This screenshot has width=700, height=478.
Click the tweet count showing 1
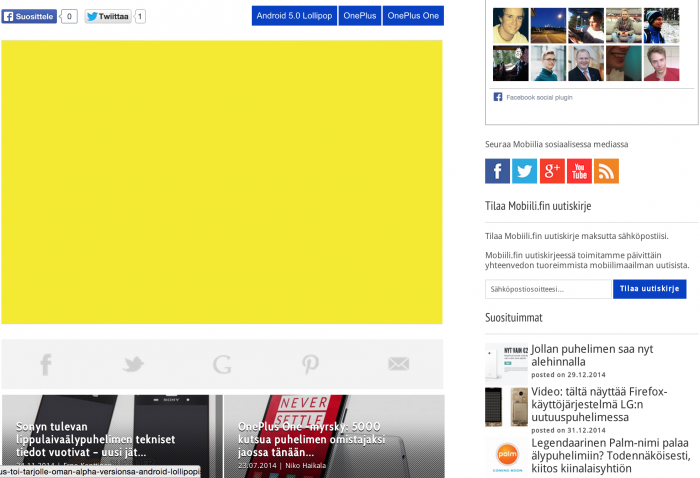coord(140,17)
